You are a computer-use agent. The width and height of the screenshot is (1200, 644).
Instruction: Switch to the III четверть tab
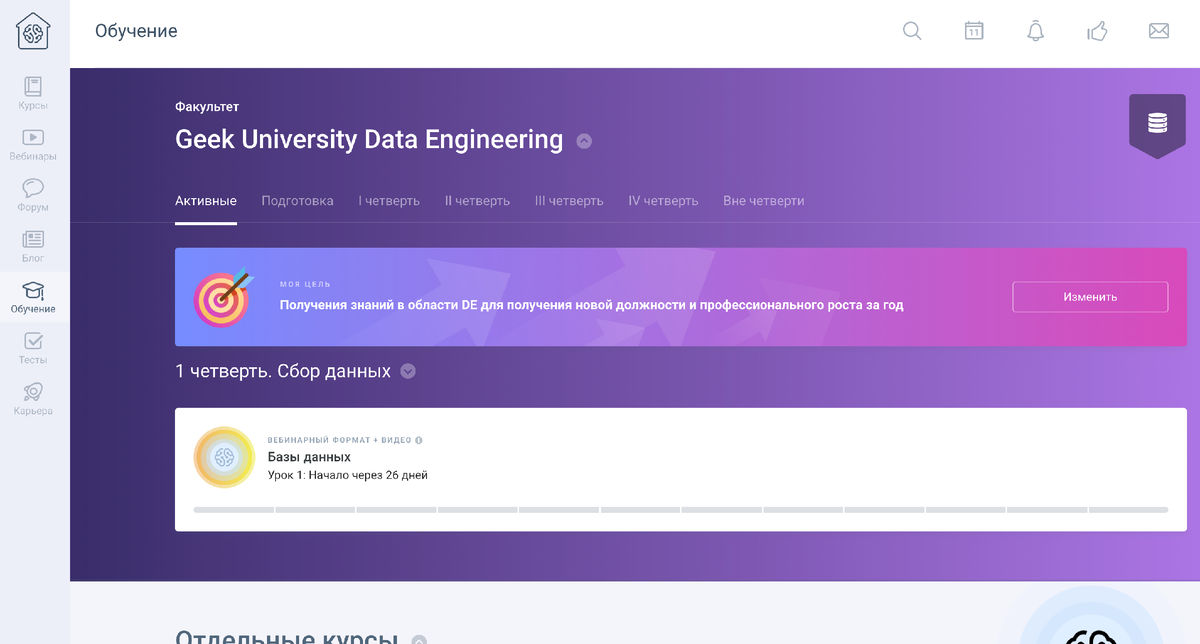point(569,201)
